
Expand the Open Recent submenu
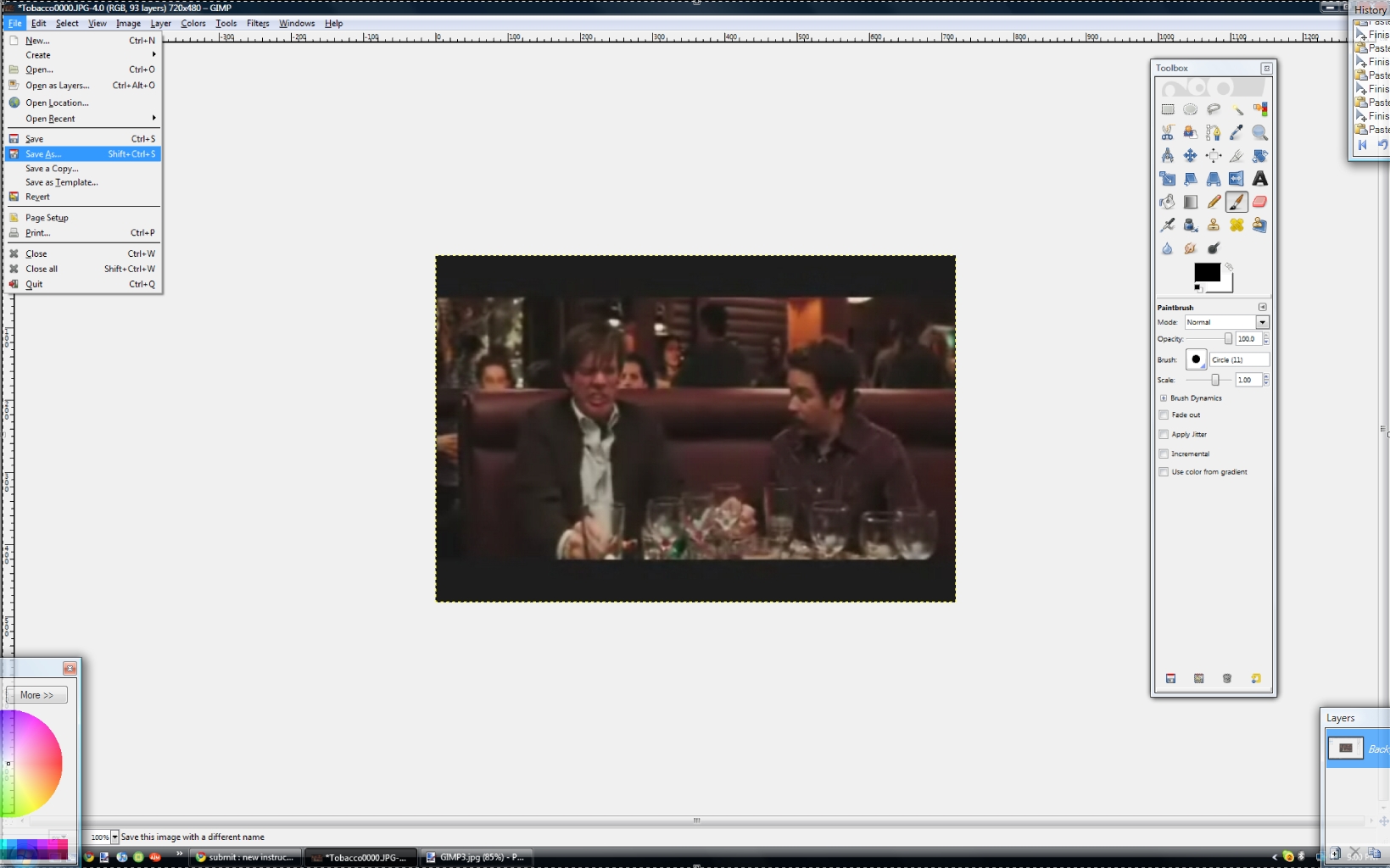[x=83, y=119]
